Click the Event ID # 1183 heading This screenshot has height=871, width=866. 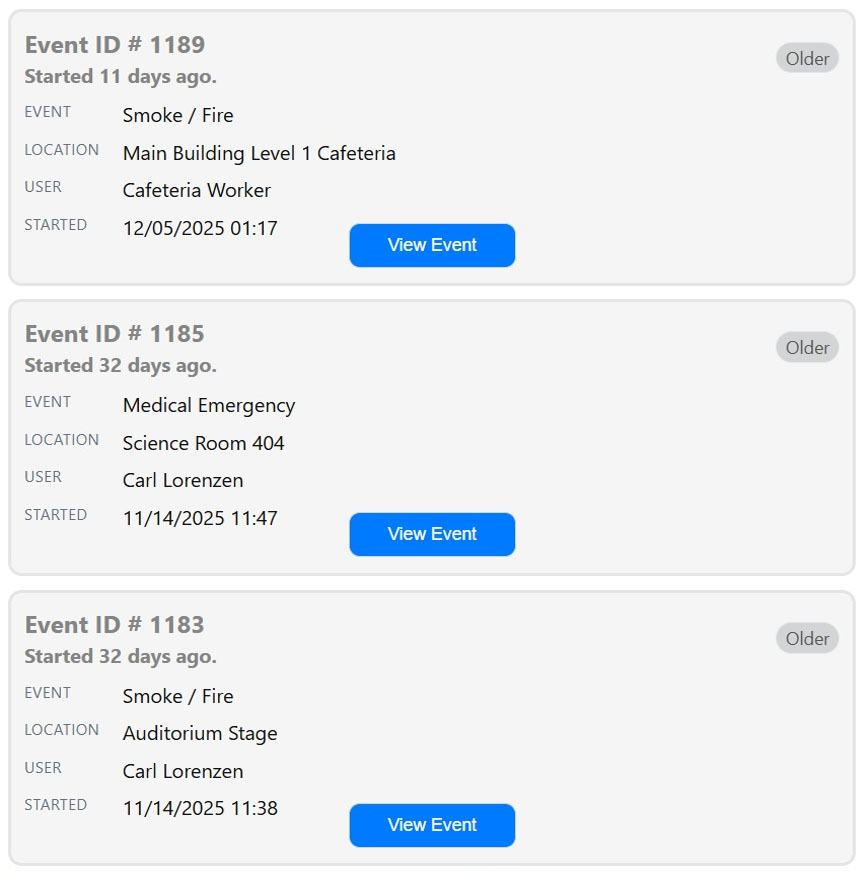115,625
